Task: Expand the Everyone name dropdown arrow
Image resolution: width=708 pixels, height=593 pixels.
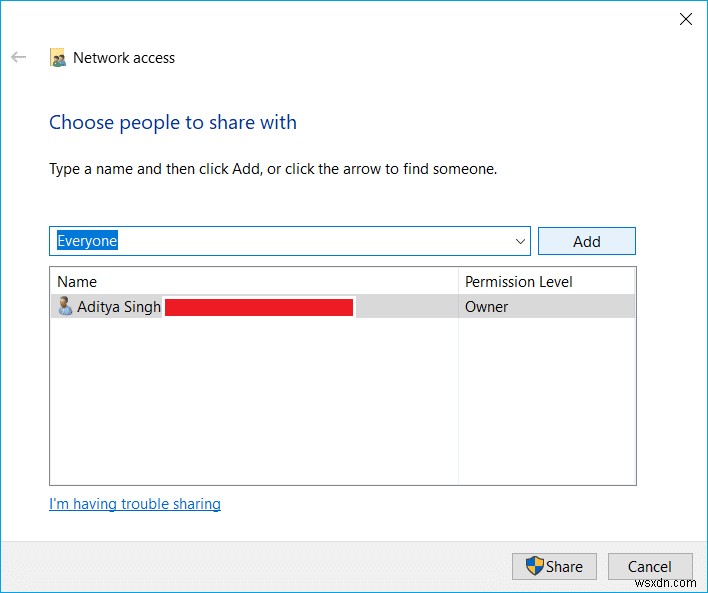Action: point(520,241)
